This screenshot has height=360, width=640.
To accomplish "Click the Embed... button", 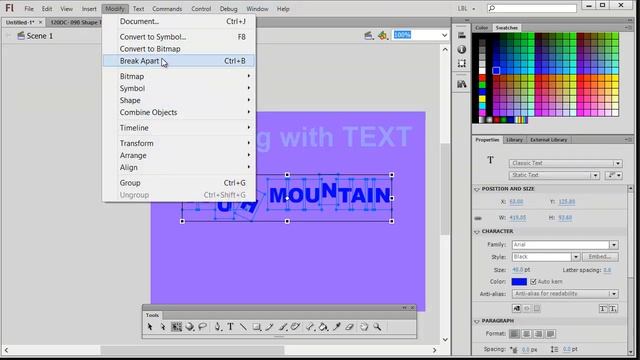I will click(600, 257).
